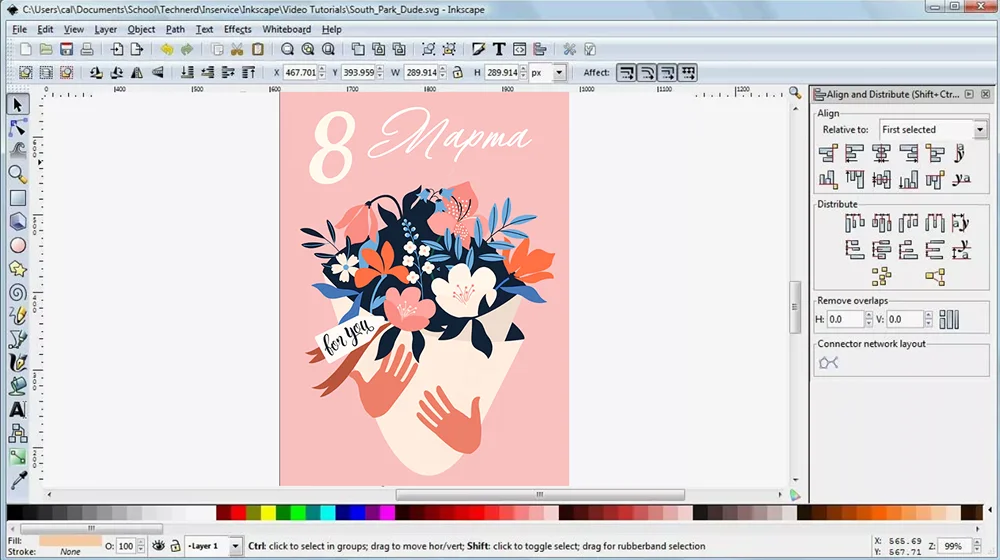Viewport: 1000px width, 560px height.
Task: Expand the 'First selected' Relative to dropdown
Action: (979, 130)
